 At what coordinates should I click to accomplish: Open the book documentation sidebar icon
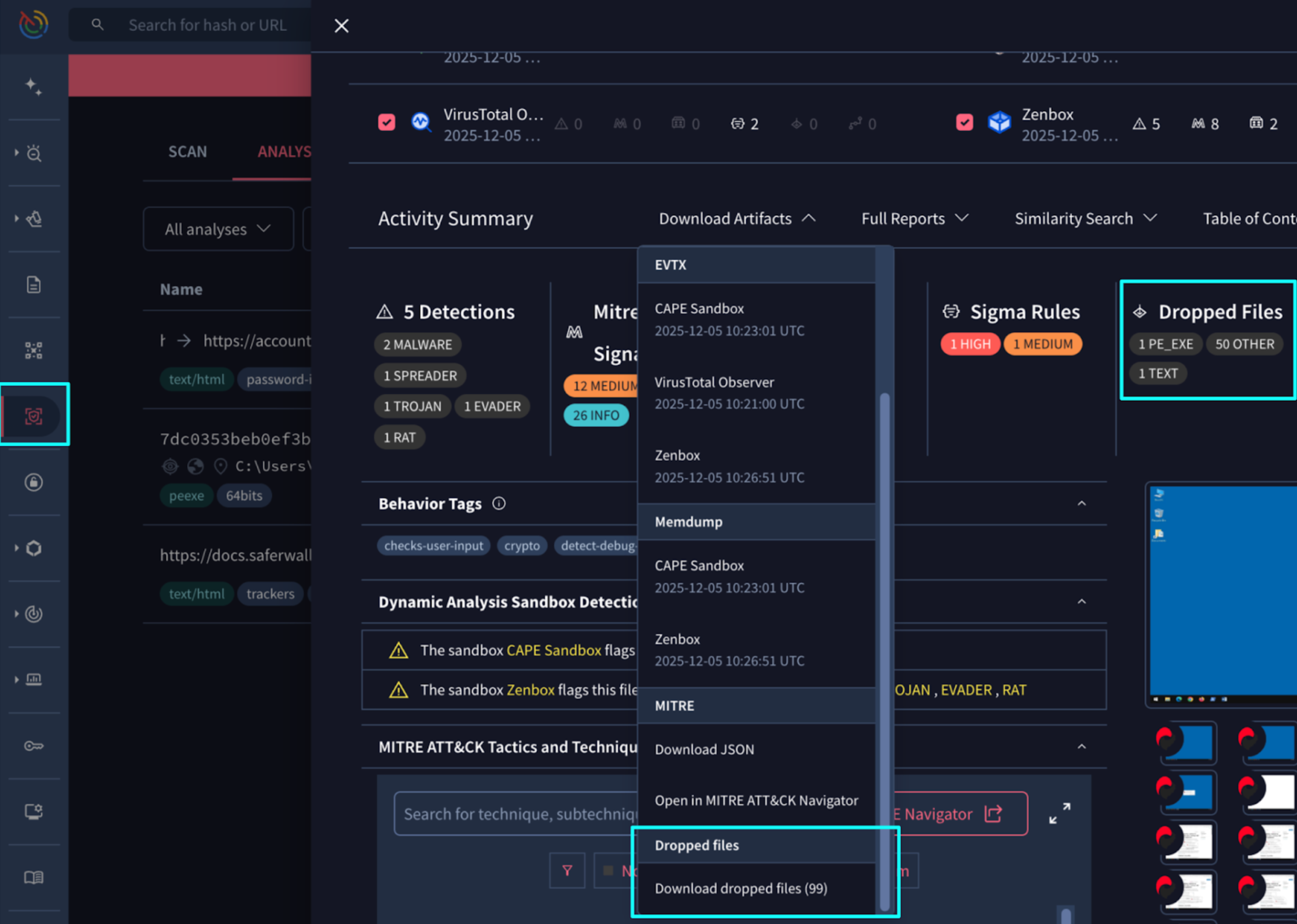34,877
